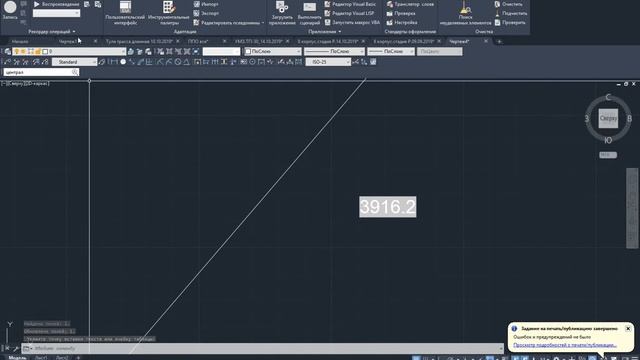Screen dimensions: 640x360
Task: Open Транслятор слоев tool
Action: (x=410, y=4)
